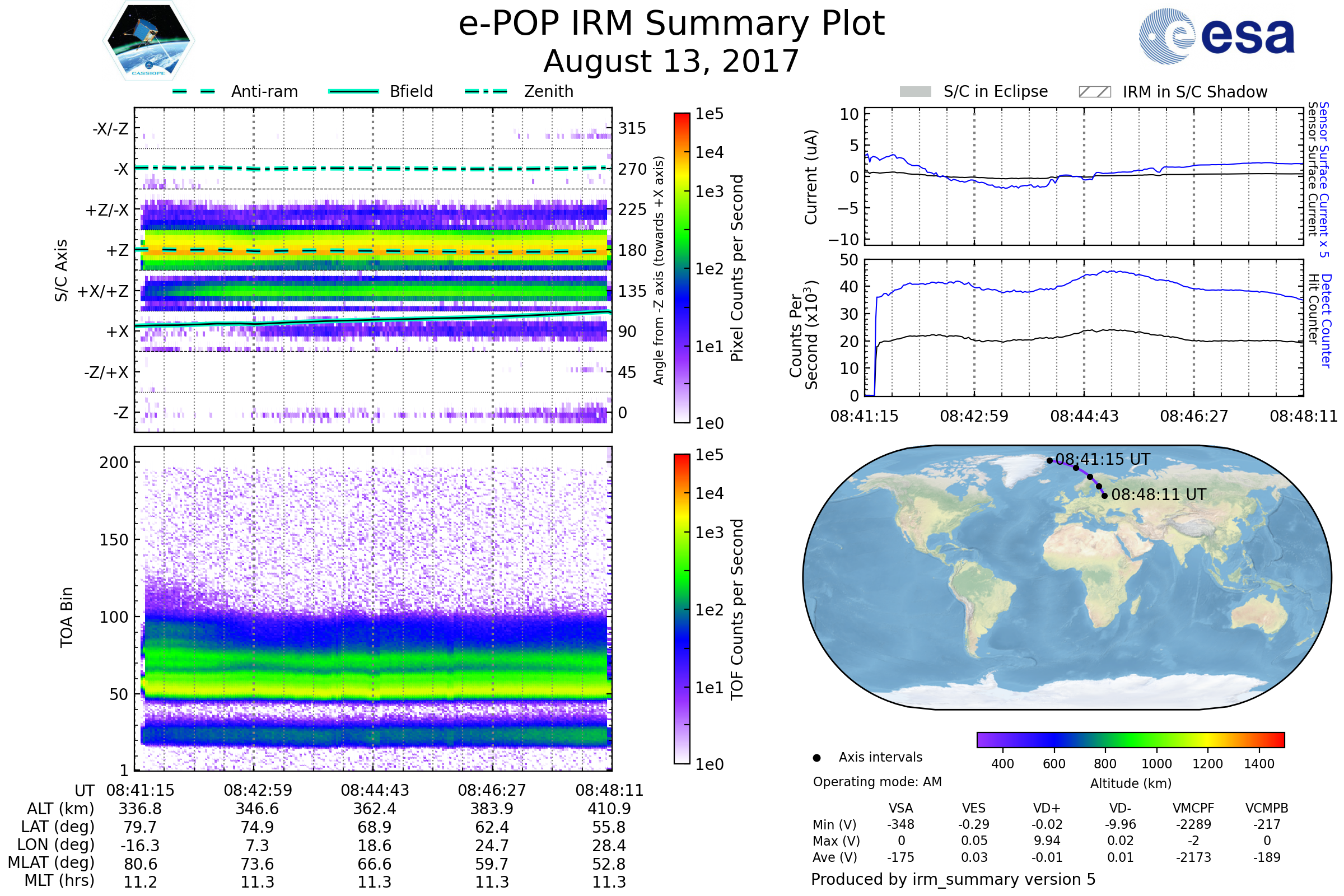Click the +Z axis label on pixel plot
The width and height of the screenshot is (1344, 896).
coord(117,250)
